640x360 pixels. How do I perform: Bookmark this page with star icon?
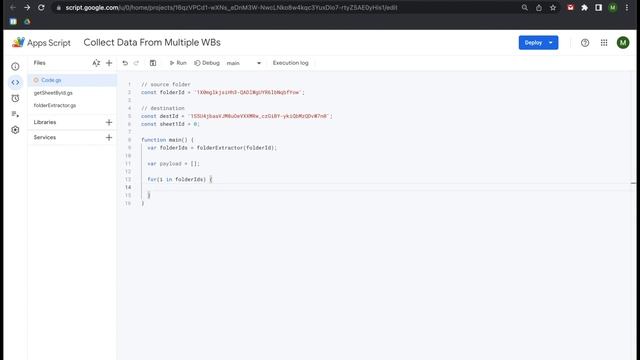tap(553, 7)
